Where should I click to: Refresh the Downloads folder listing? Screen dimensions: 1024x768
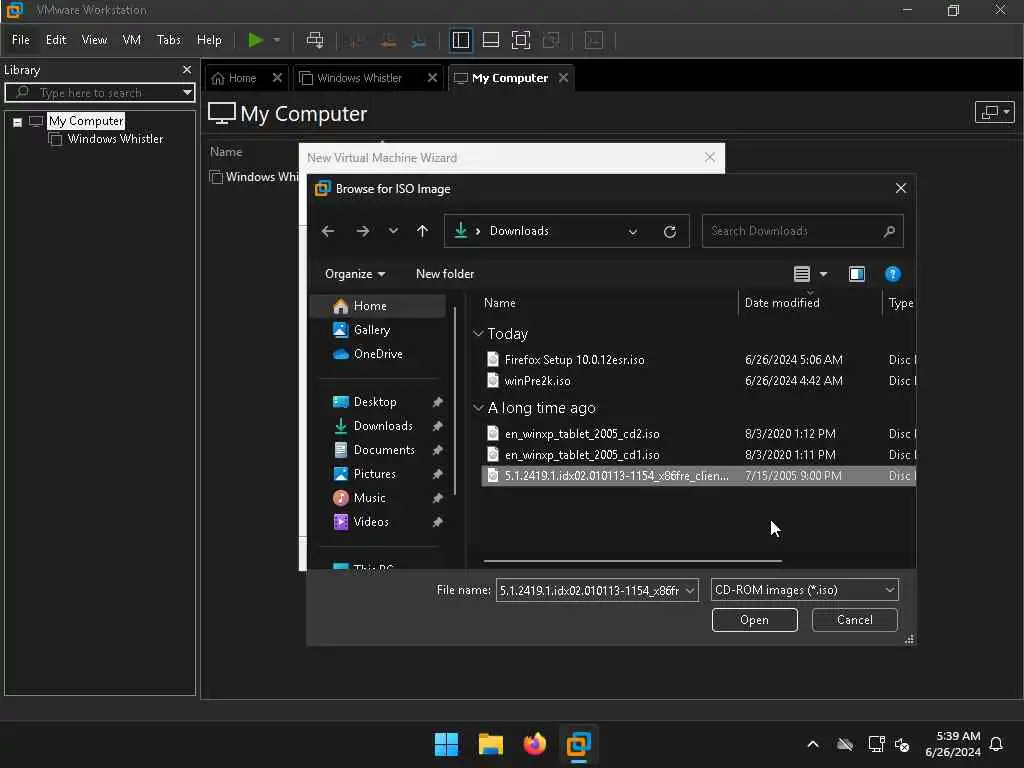point(669,232)
